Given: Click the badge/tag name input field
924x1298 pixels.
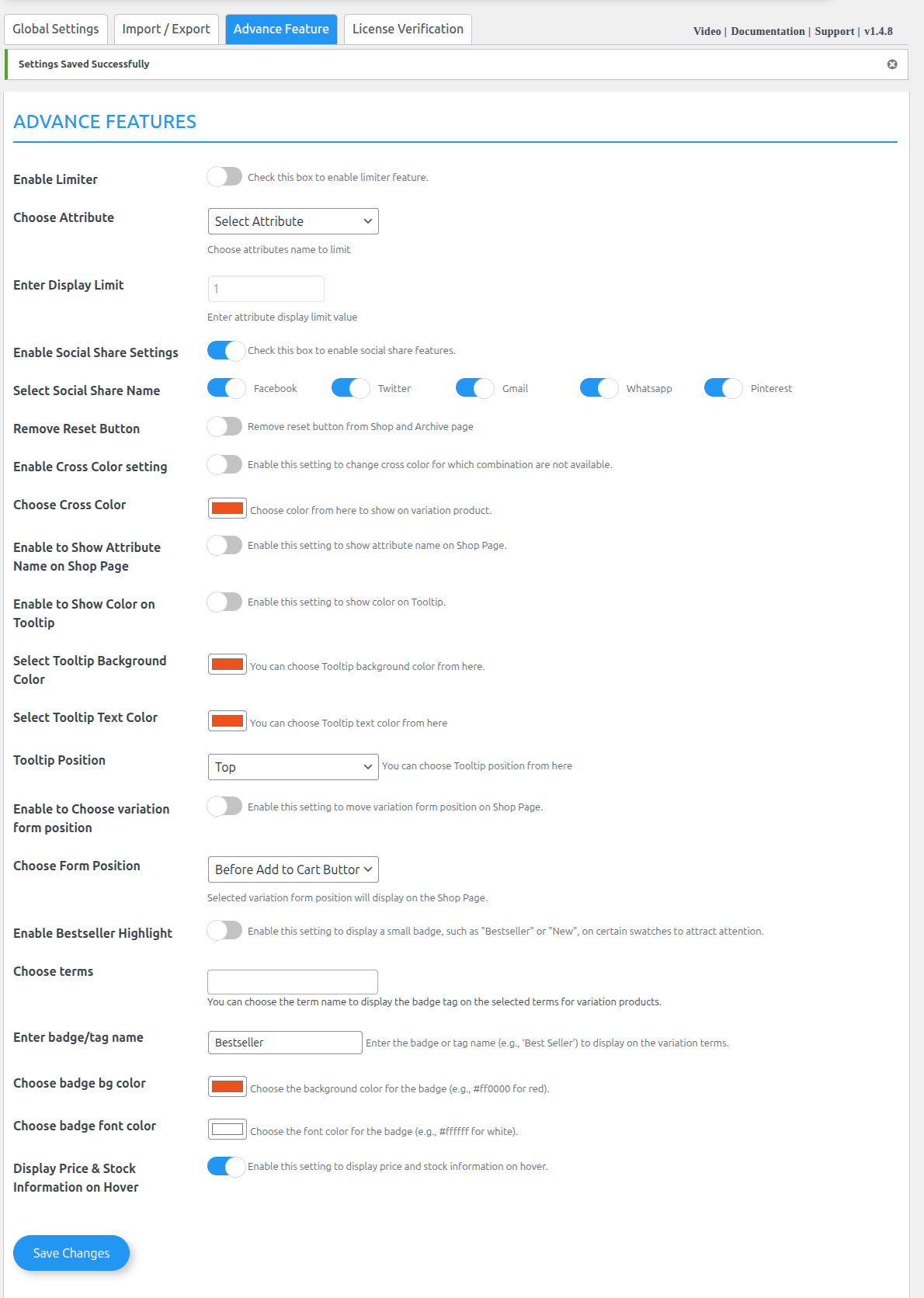Looking at the screenshot, I should 285,1043.
